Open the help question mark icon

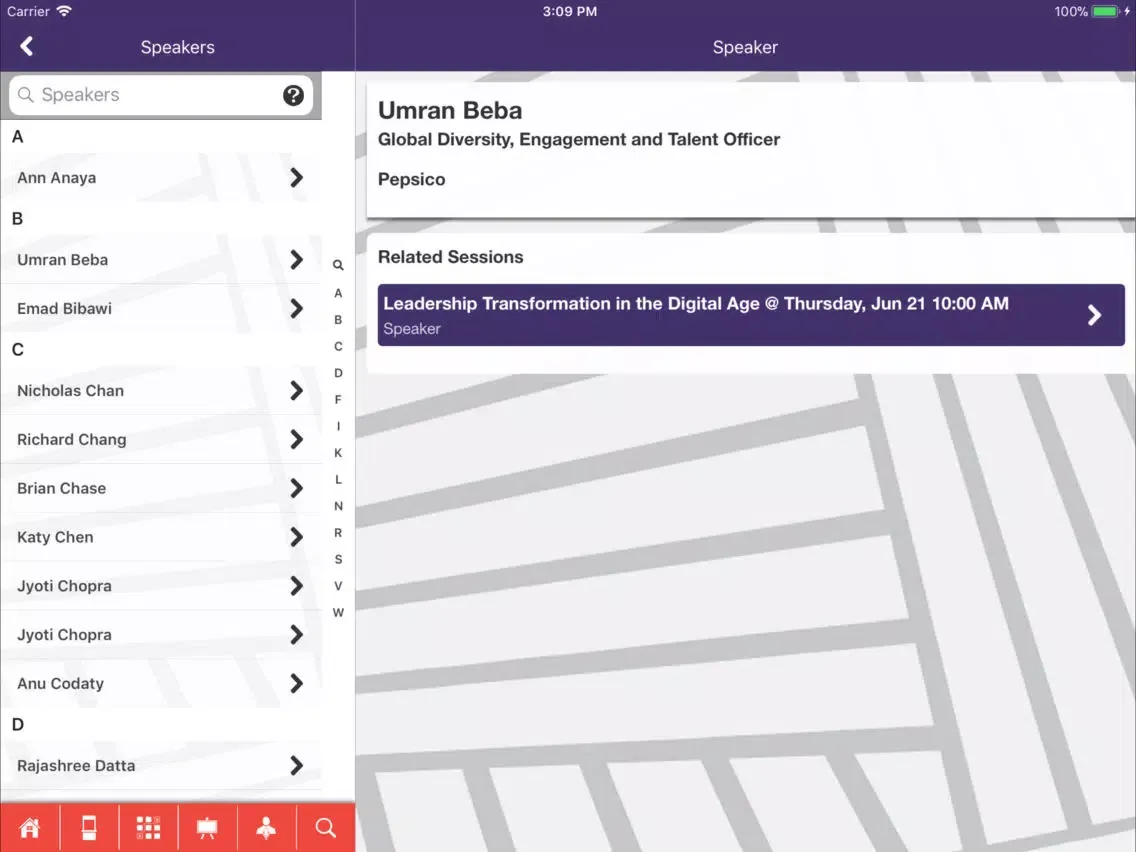coord(293,95)
